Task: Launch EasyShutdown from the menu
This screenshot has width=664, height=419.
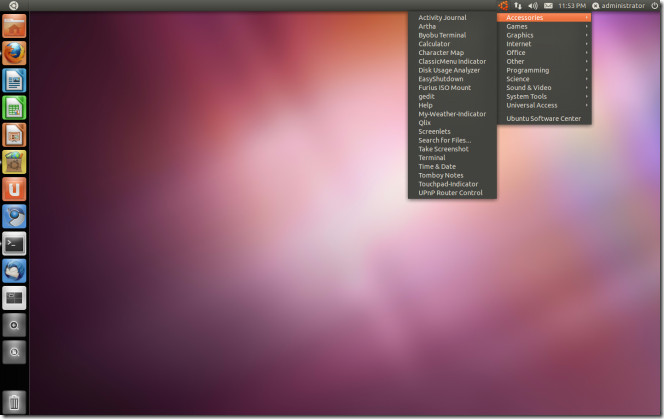Action: point(452,79)
